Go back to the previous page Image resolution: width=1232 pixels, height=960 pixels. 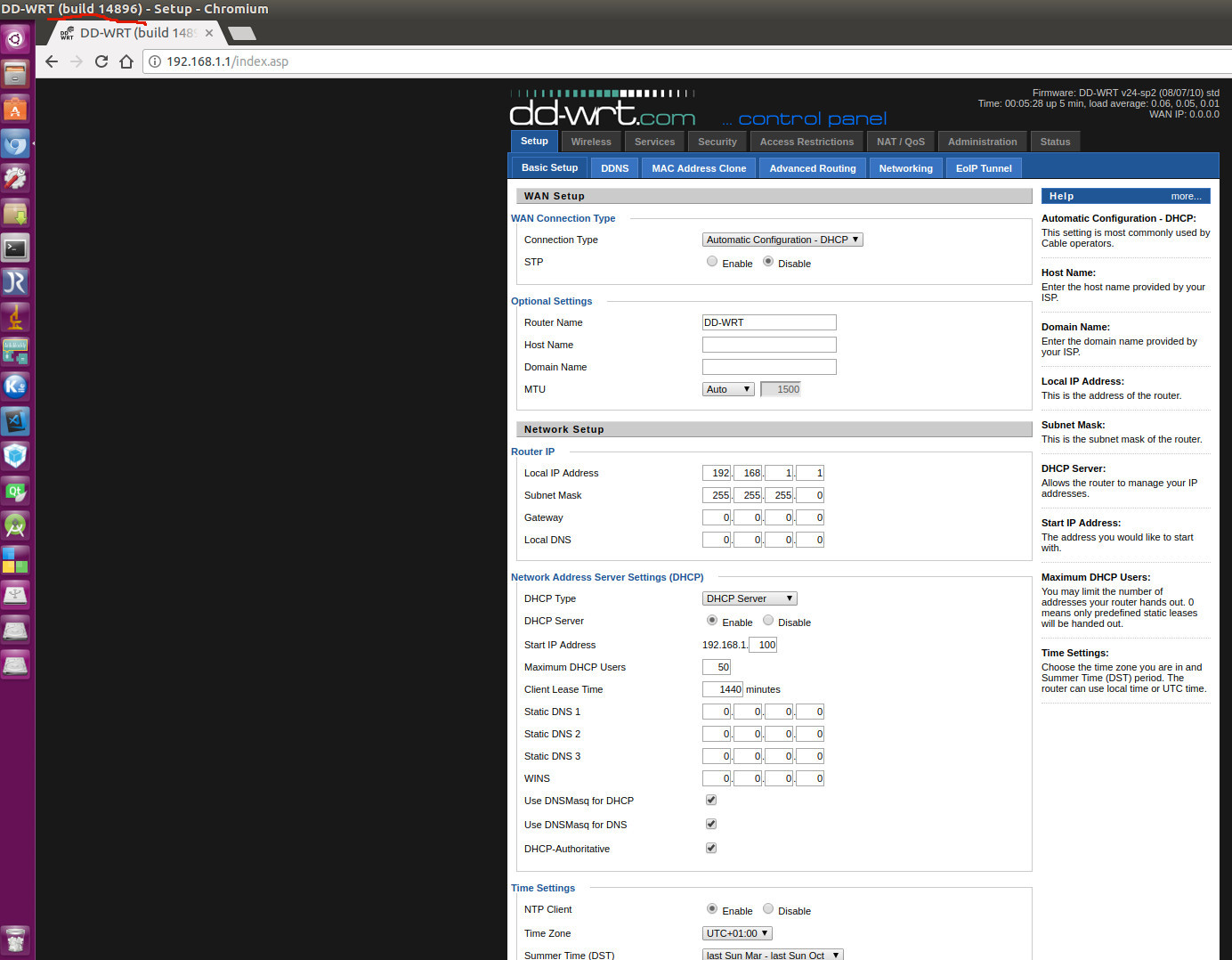[52, 61]
